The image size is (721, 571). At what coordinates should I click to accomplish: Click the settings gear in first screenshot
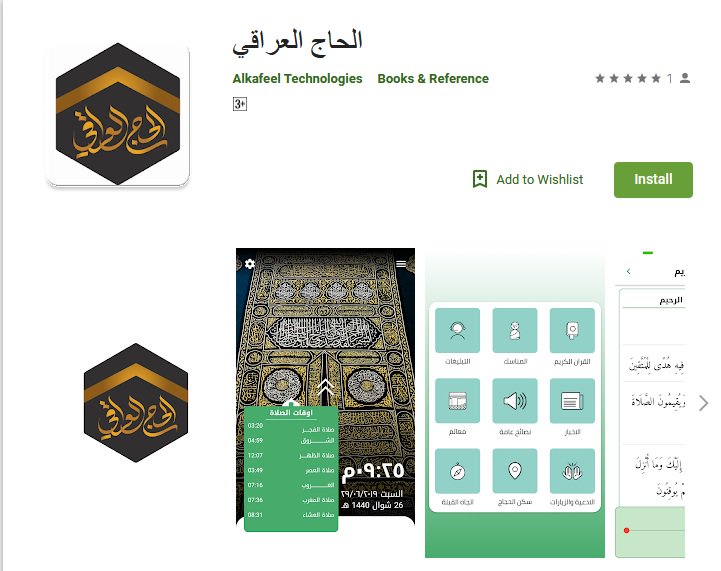coord(250,264)
